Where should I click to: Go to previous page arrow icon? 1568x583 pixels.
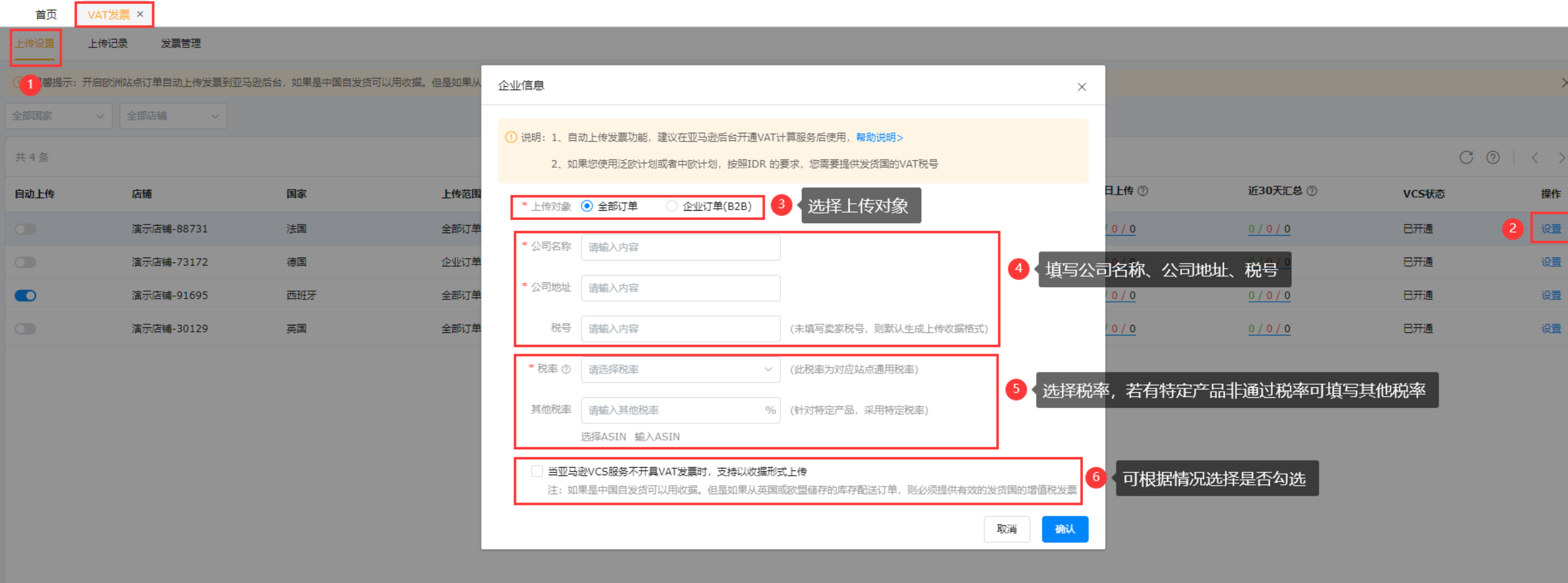tap(1535, 158)
